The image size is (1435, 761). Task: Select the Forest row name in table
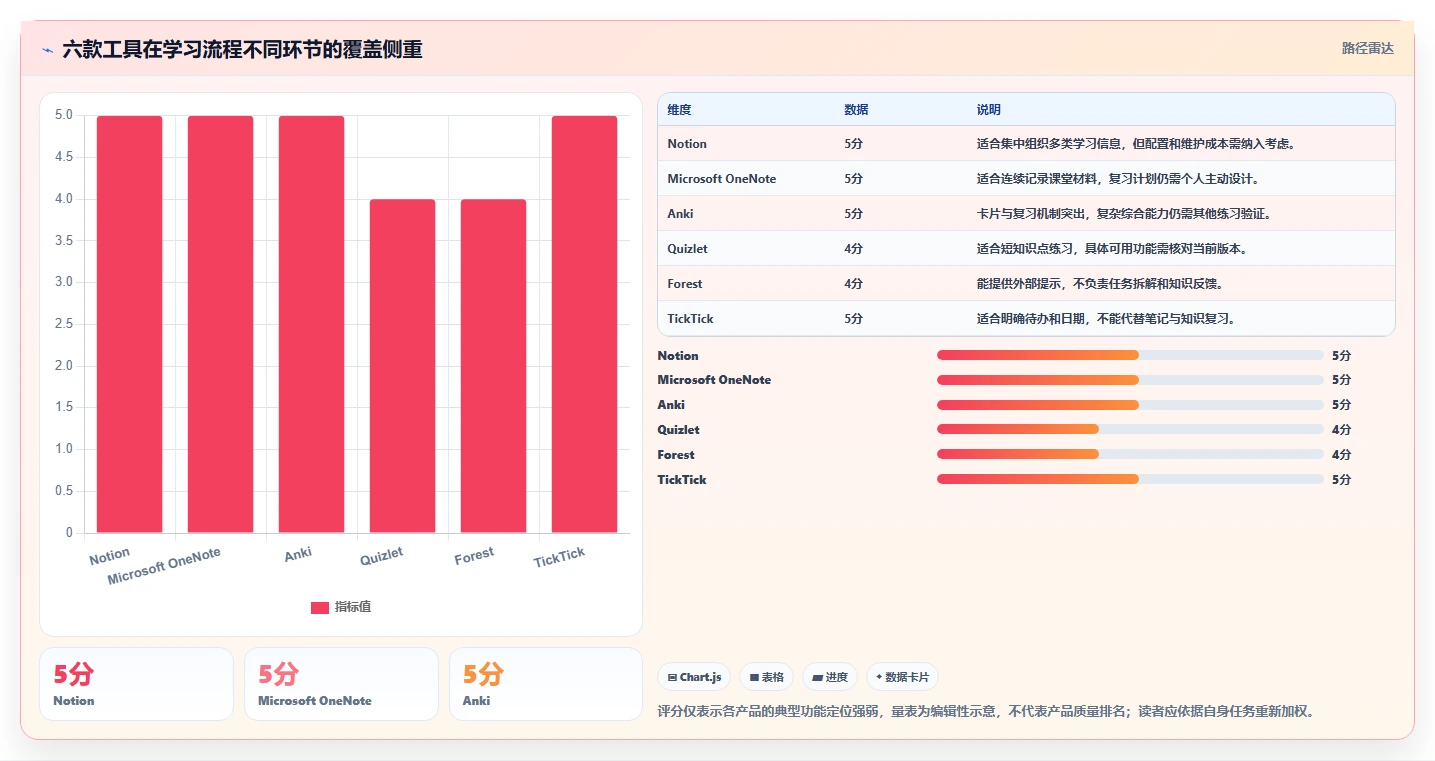tap(685, 284)
